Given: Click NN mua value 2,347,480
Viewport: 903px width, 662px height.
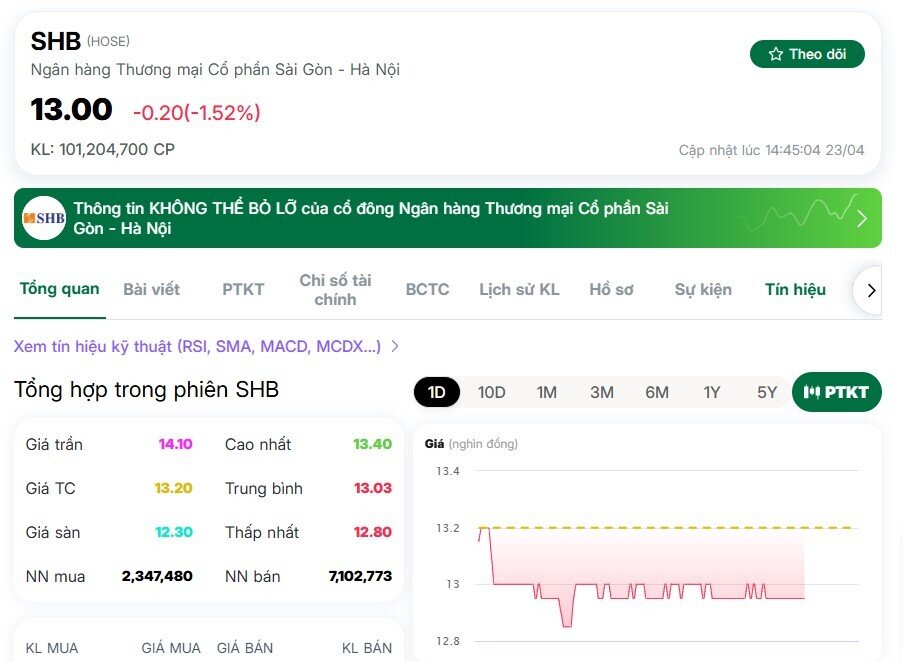Looking at the screenshot, I should click(x=157, y=576).
